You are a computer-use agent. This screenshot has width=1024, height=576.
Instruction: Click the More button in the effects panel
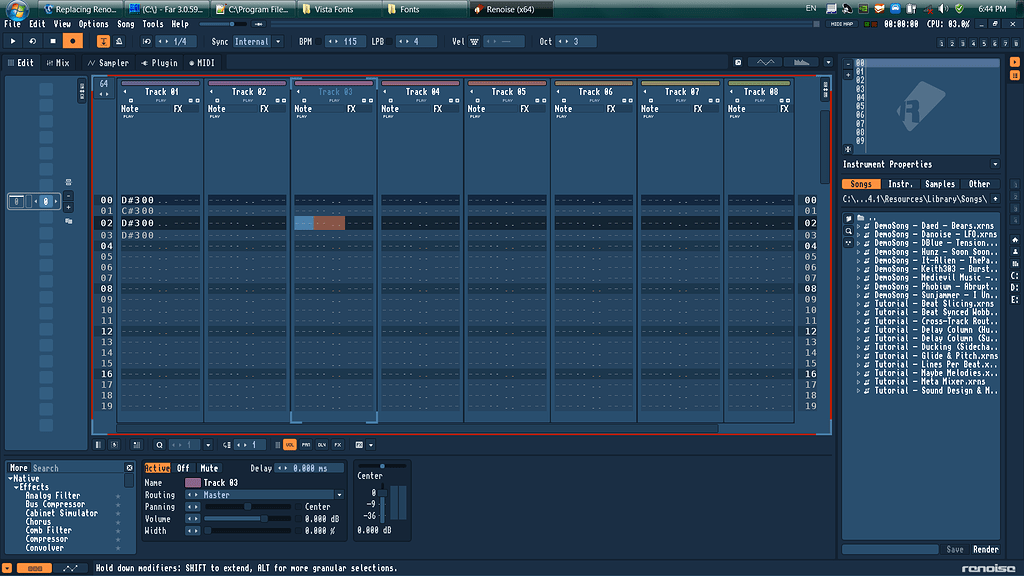click(x=18, y=468)
